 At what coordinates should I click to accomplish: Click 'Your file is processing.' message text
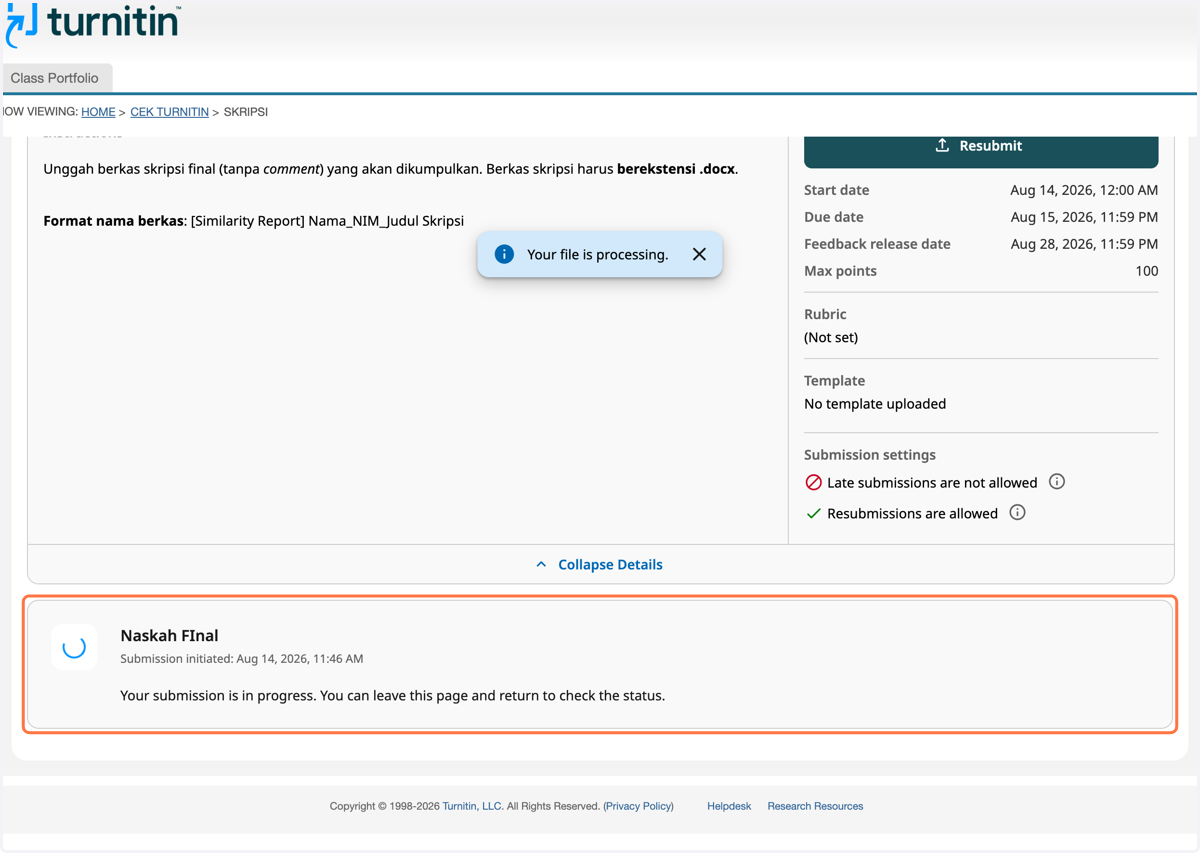click(x=598, y=255)
